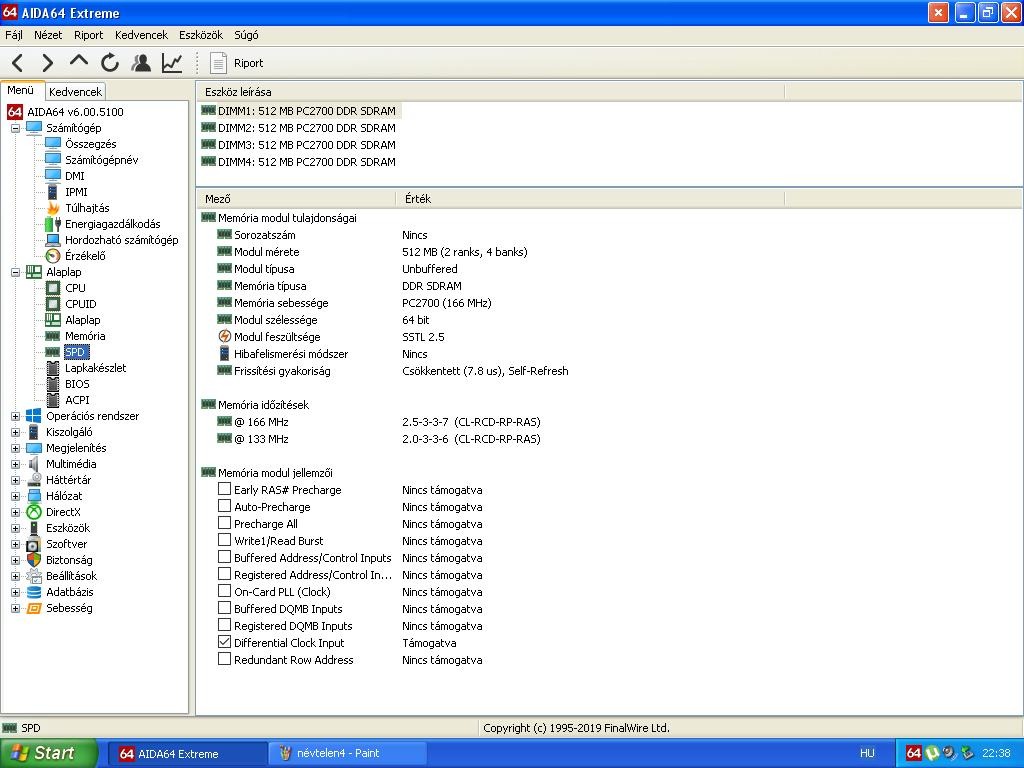Go back with the left arrow toolbar icon
This screenshot has height=768, width=1024.
point(18,63)
